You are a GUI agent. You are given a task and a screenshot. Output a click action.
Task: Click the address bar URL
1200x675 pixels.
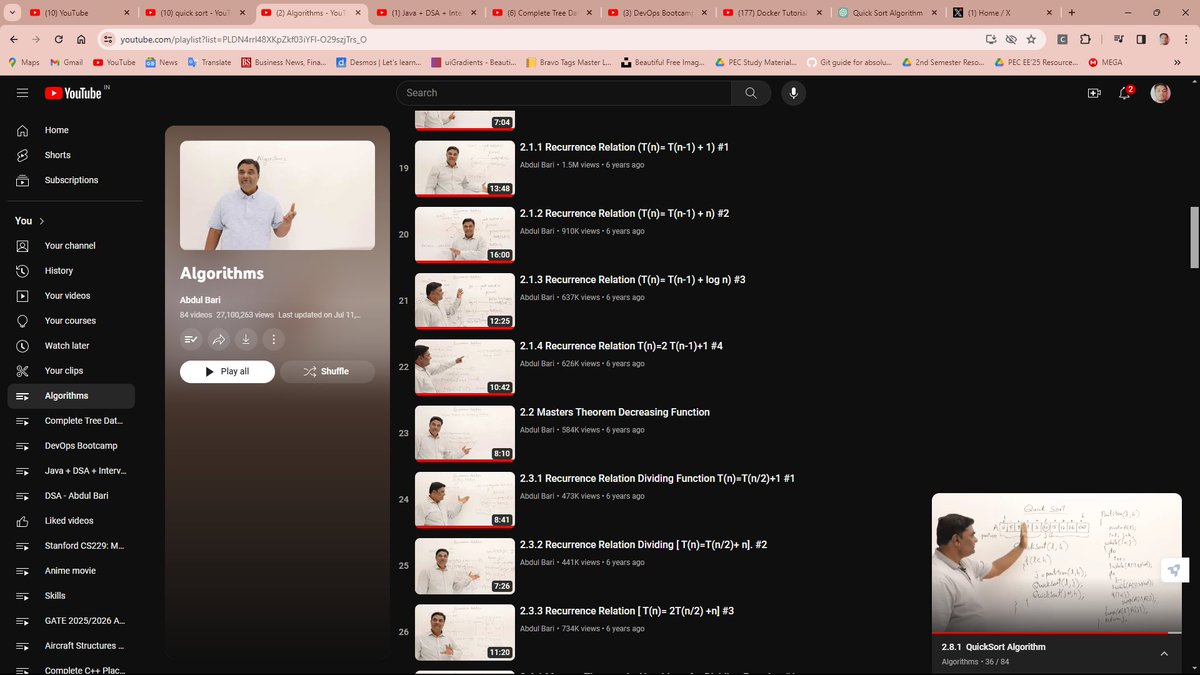243,39
